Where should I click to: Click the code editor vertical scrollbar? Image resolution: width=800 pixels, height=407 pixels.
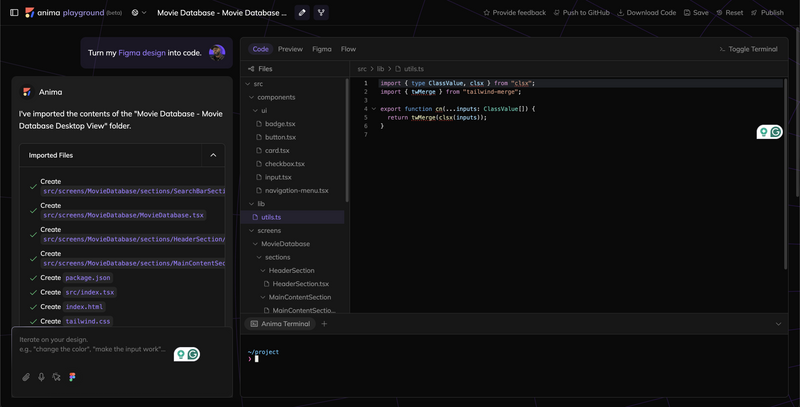[x=786, y=173]
